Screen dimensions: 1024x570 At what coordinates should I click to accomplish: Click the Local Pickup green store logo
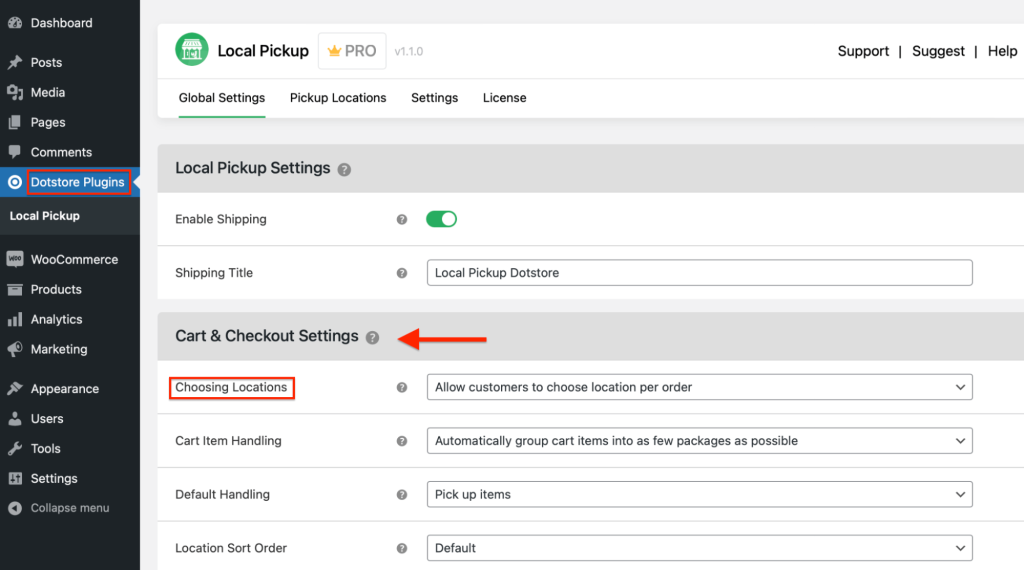pos(192,51)
